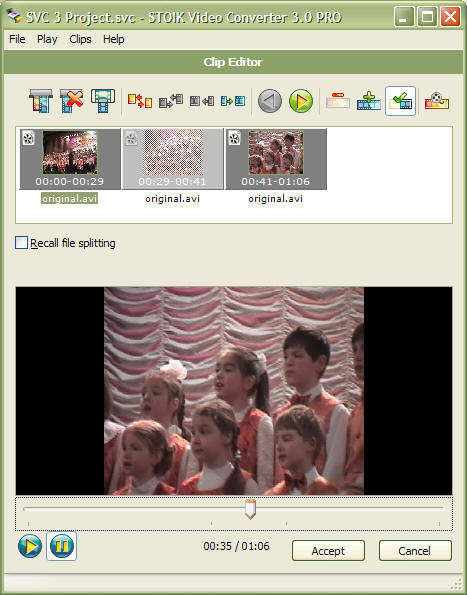The image size is (467, 595).
Task: Open the Clips menu
Action: click(x=80, y=39)
